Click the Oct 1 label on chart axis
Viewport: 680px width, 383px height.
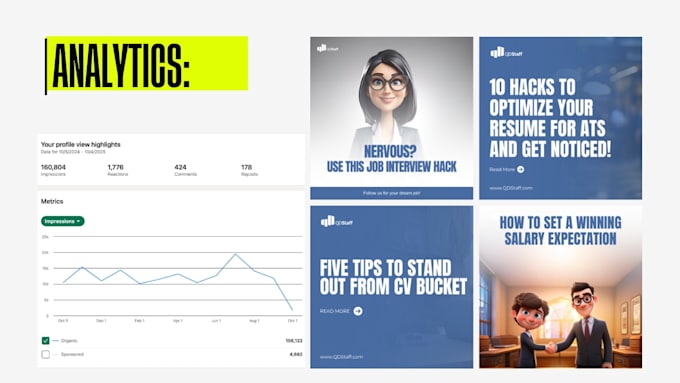[293, 321]
